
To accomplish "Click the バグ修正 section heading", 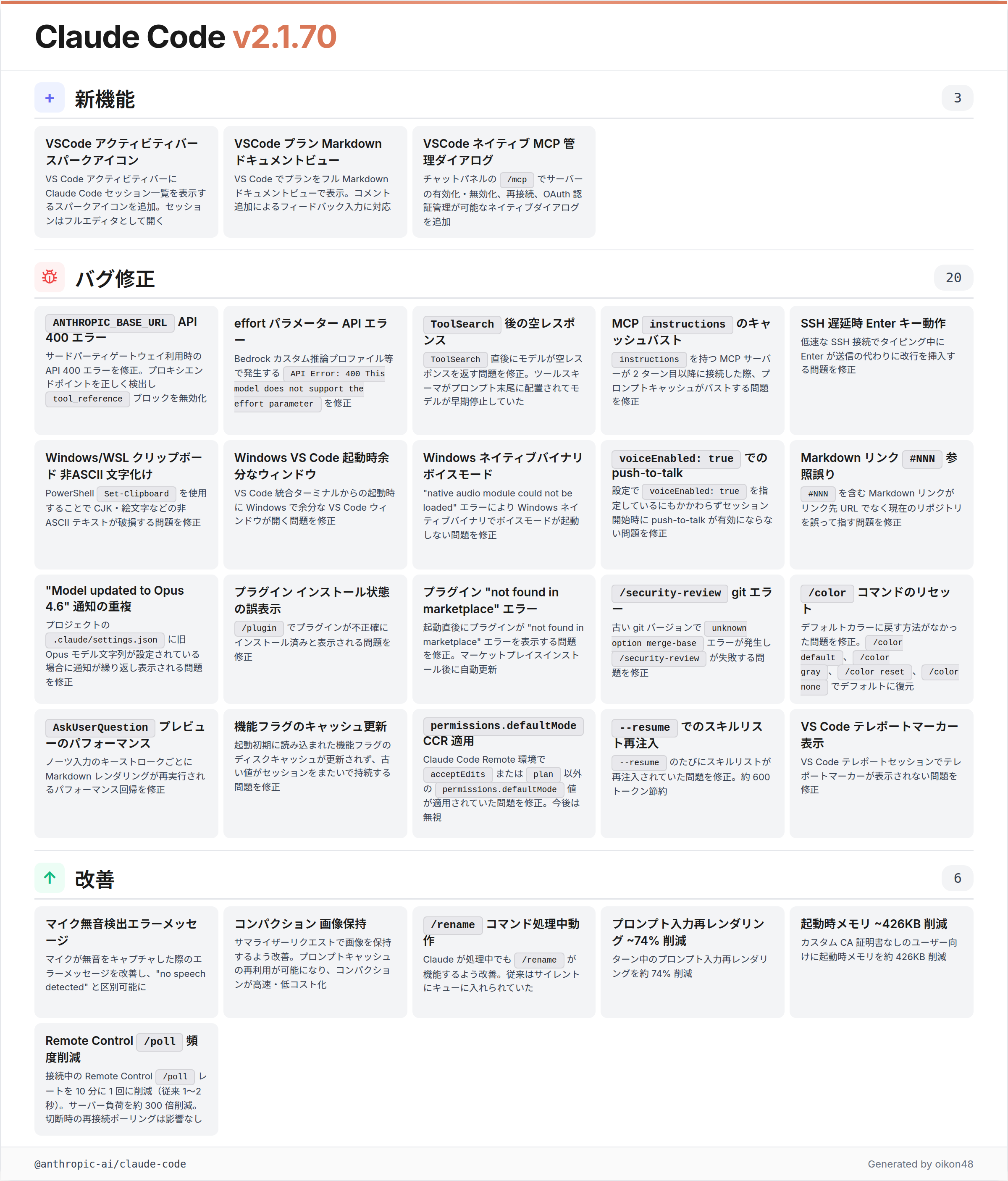I will pos(115,279).
